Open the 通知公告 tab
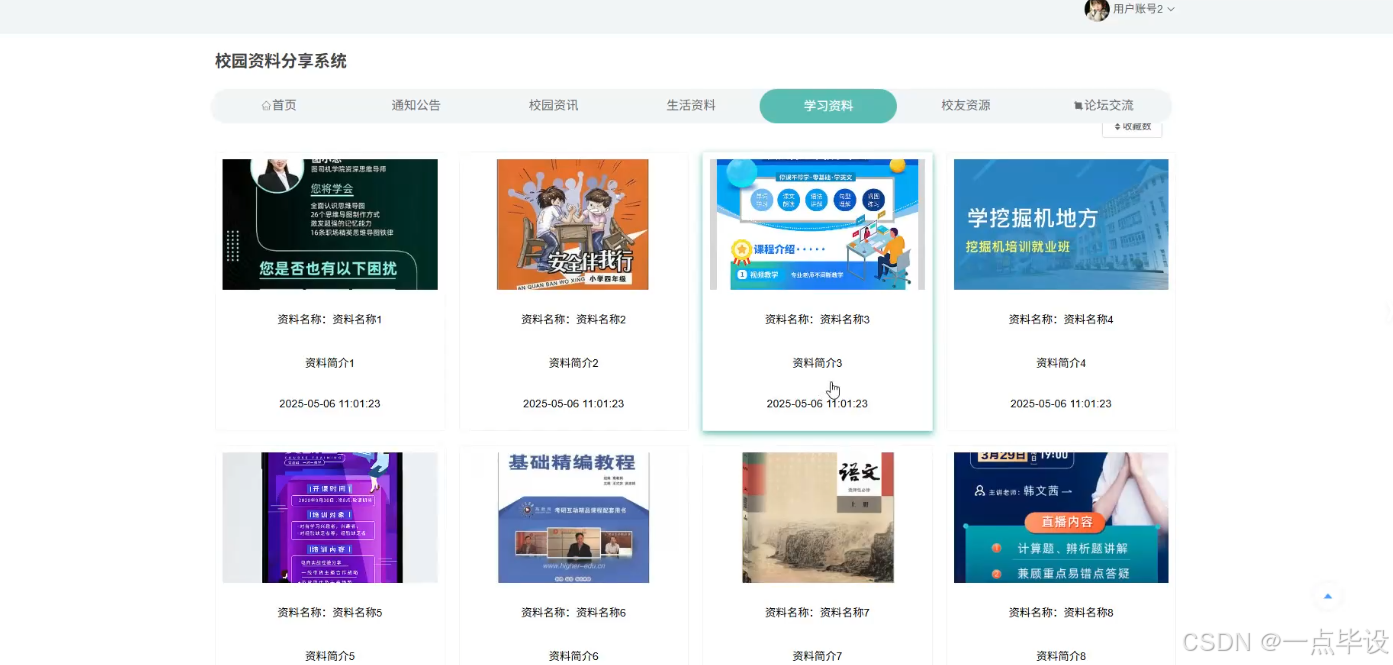Screen dimensions: 1393x665 point(416,105)
